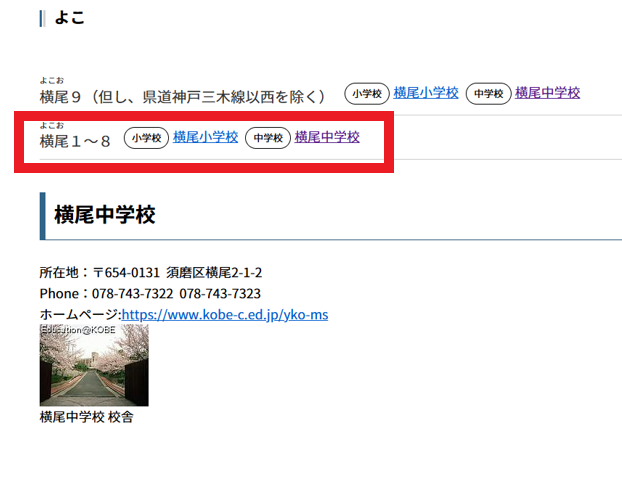Click the 中学校 badge in the 横尾9 row
The width and height of the screenshot is (622, 480).
489,94
